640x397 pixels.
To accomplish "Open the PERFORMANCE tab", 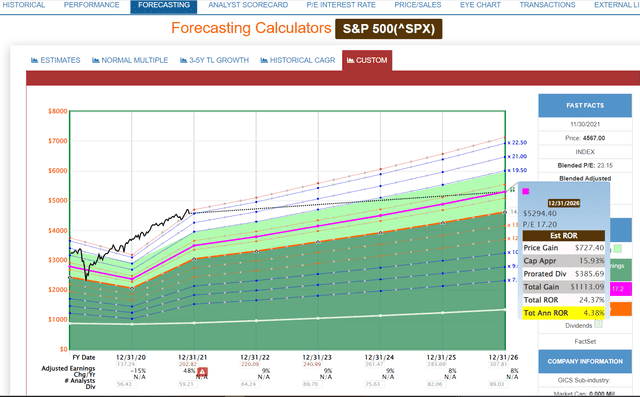I will pos(91,5).
